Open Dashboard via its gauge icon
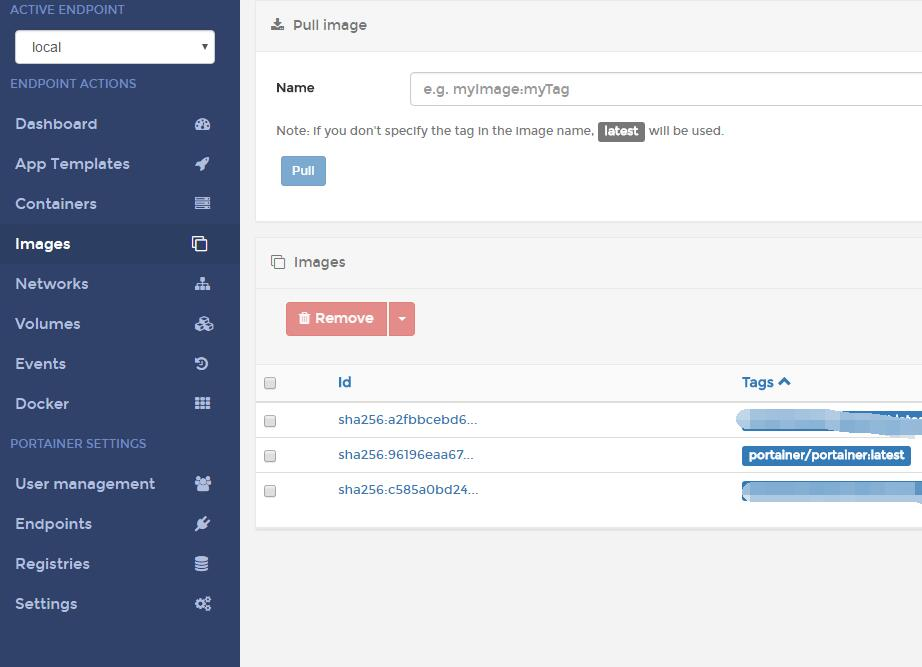The image size is (922, 667). point(202,124)
